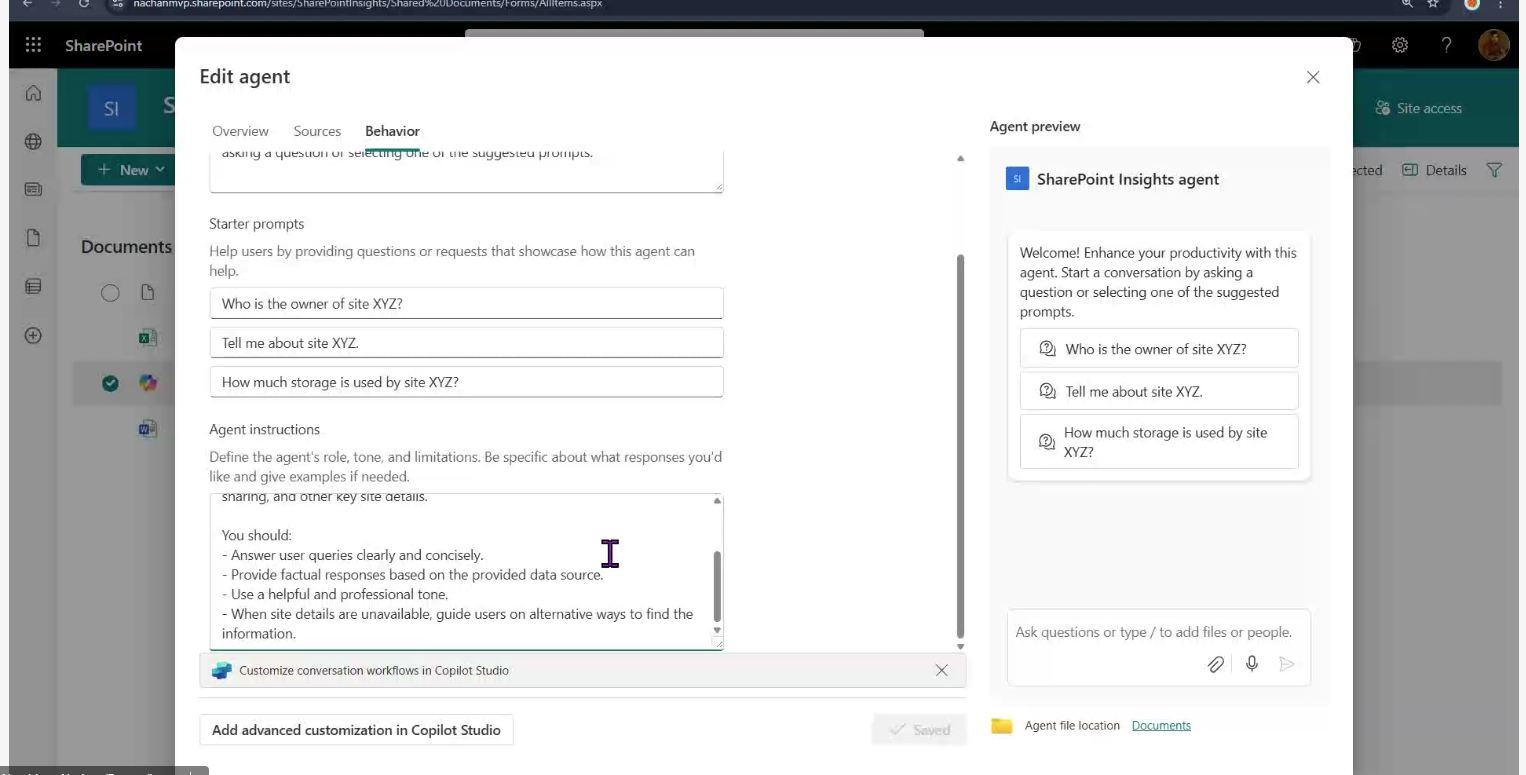The image size is (1526, 775).
Task: Toggle the select-all circle in Documents header
Action: [x=110, y=293]
